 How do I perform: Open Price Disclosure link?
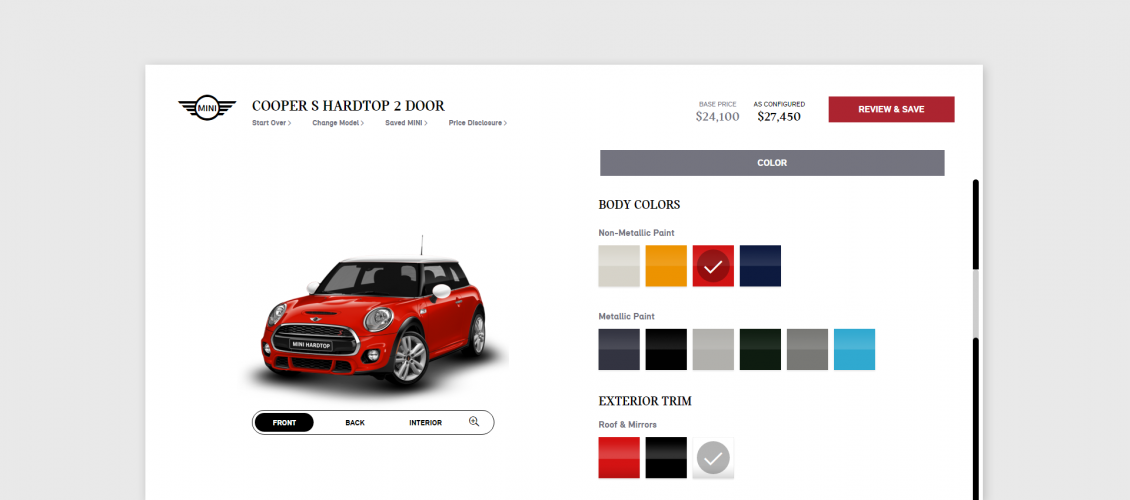point(478,123)
